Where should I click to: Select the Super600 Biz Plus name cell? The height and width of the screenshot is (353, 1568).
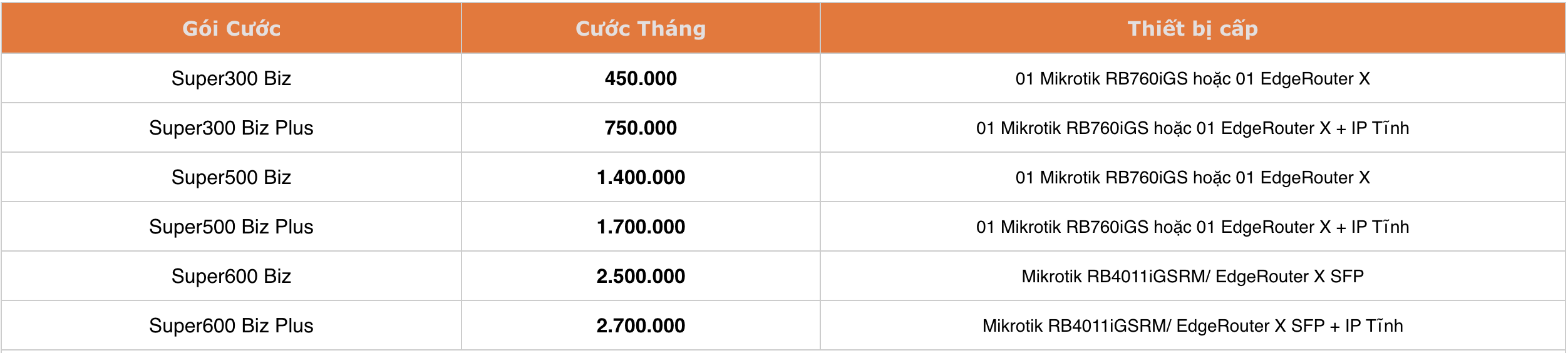tap(231, 325)
